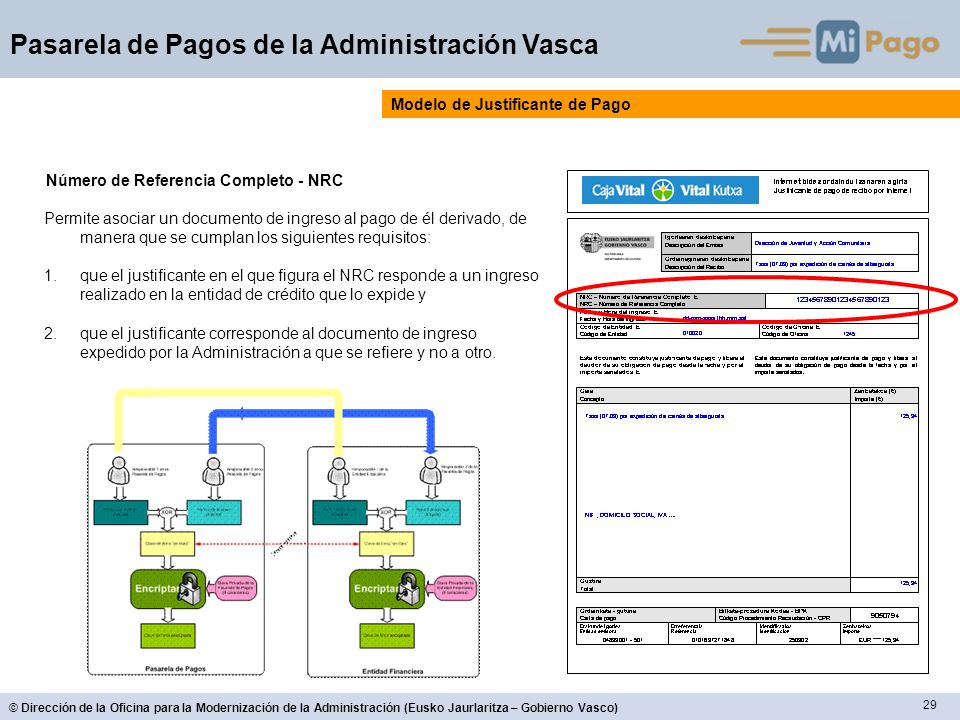The height and width of the screenshot is (720, 960).
Task: Click XOR node in Pasarela de Pagos box
Action: [x=167, y=512]
